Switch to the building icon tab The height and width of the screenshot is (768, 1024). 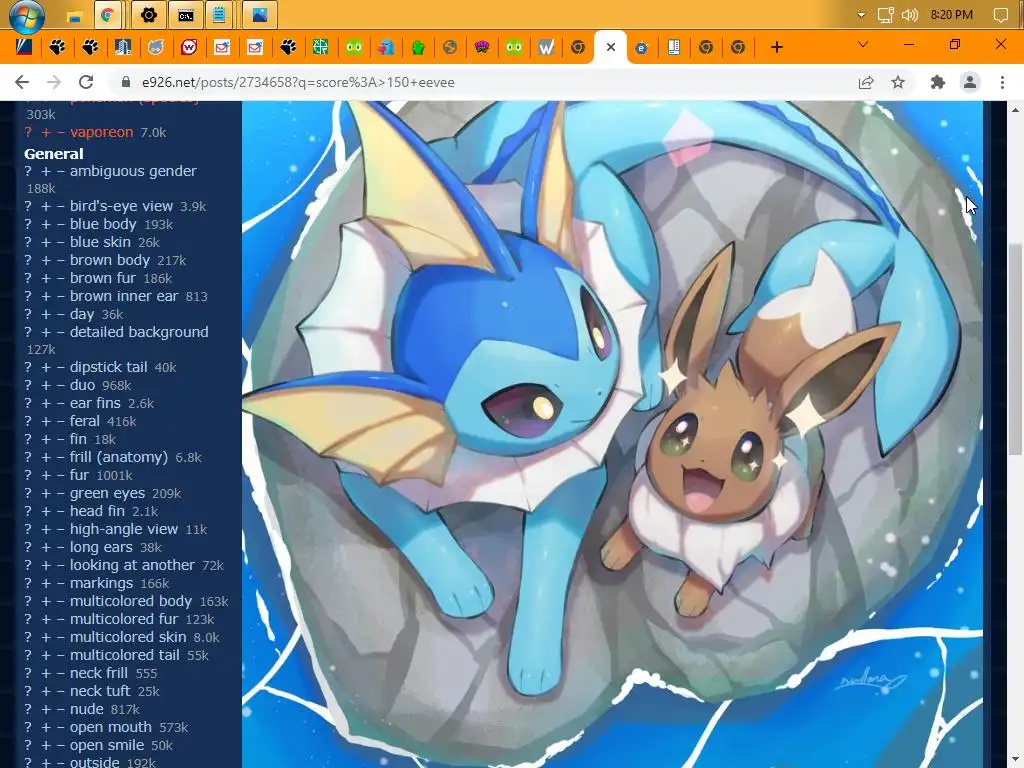(x=123, y=47)
